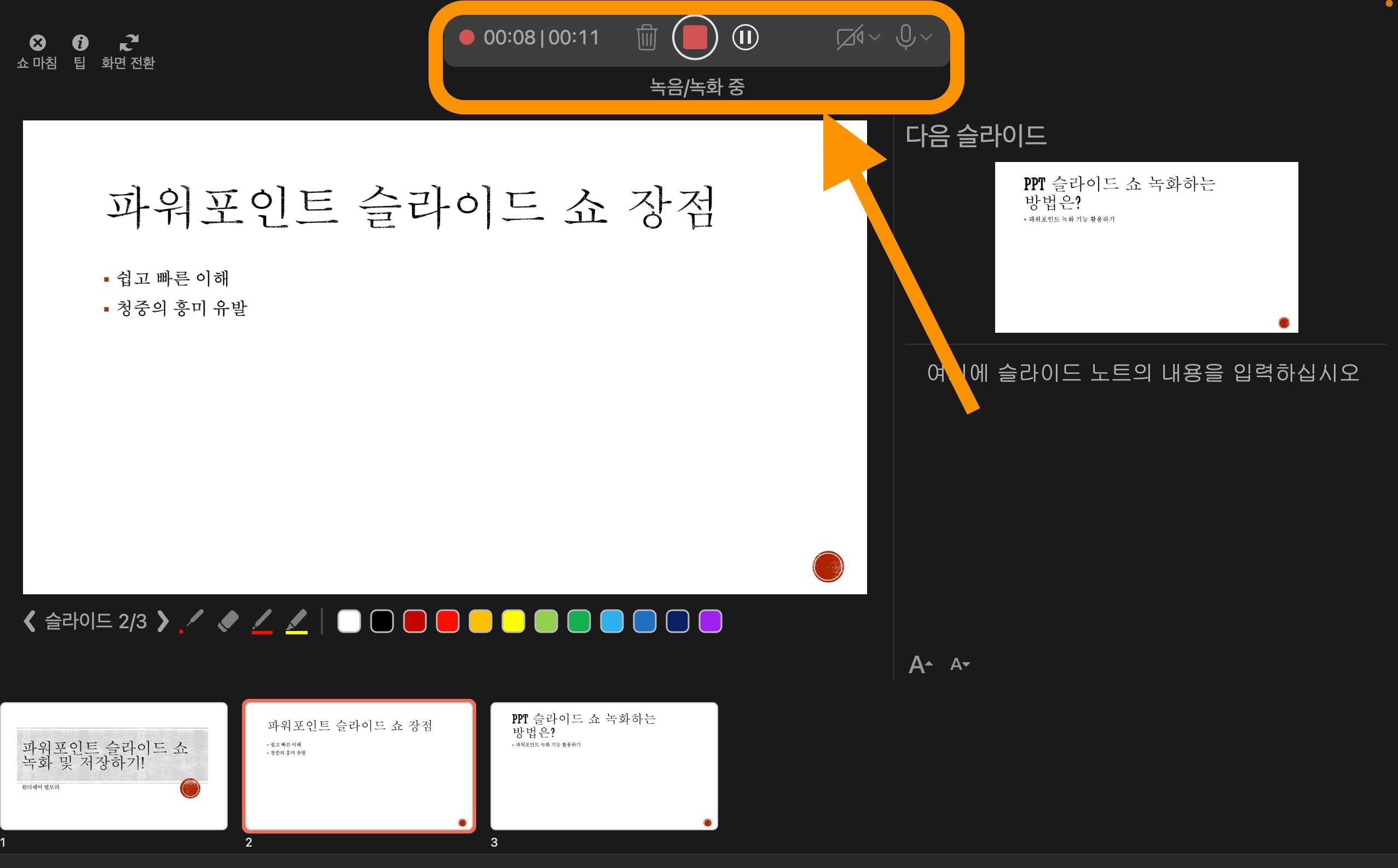Pick the dark red ink color
This screenshot has width=1398, height=868.
point(414,621)
